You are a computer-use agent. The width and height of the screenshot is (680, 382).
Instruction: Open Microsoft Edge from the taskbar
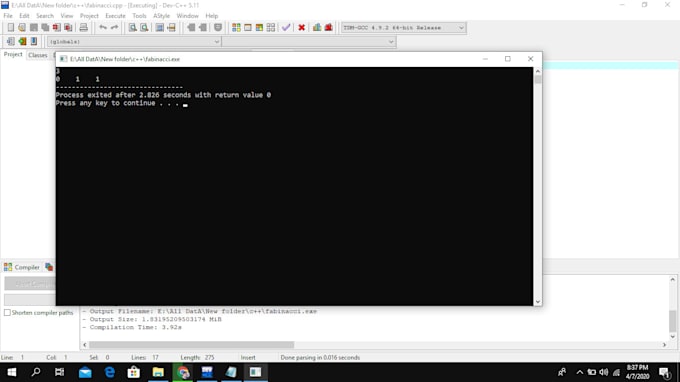pyautogui.click(x=110, y=372)
